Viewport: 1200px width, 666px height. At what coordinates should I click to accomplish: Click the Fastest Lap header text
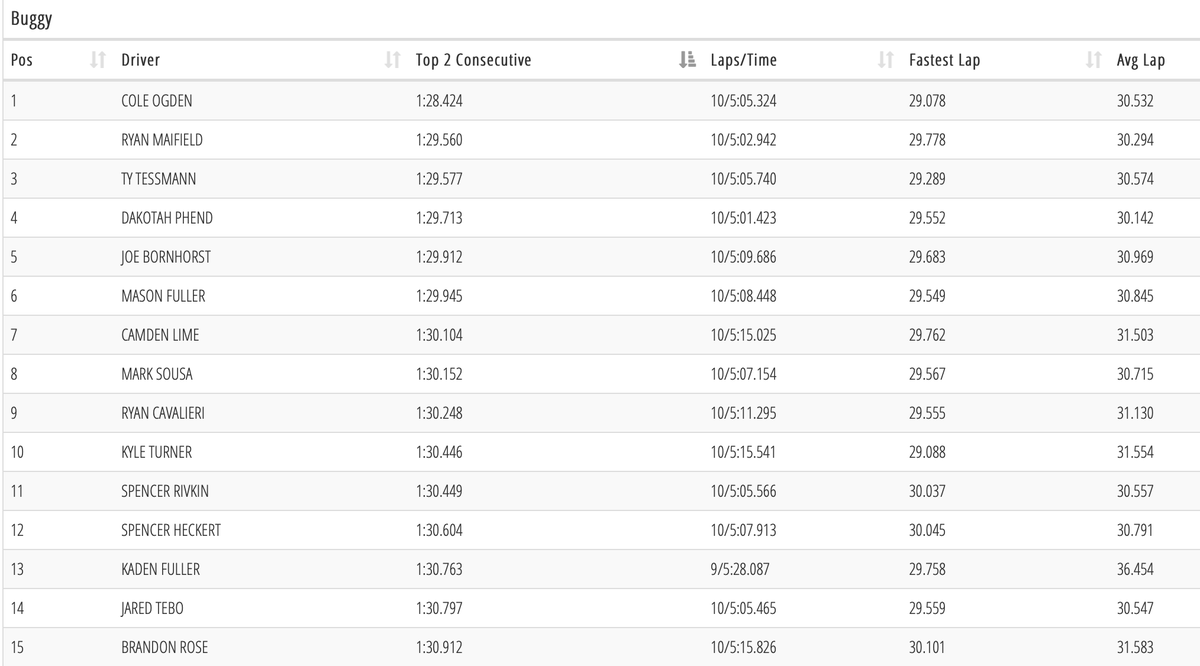944,60
